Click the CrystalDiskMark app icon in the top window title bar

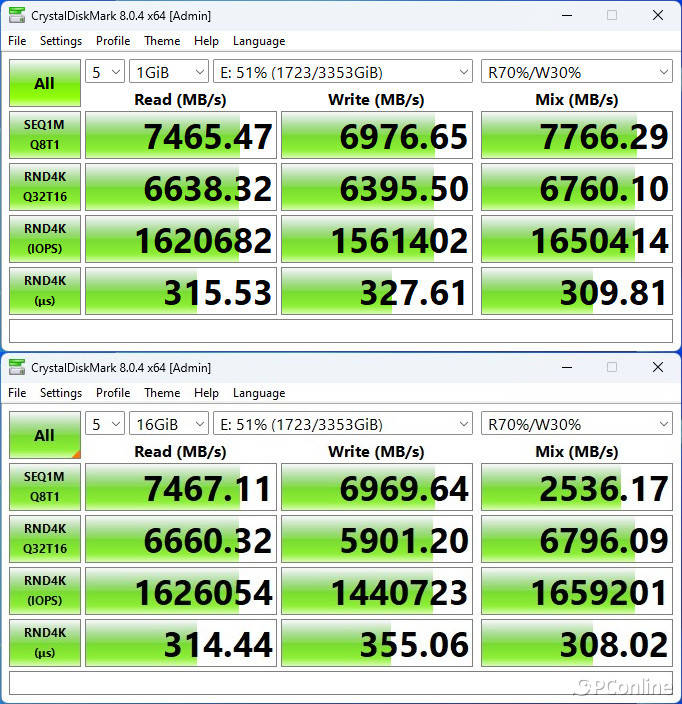(17, 16)
